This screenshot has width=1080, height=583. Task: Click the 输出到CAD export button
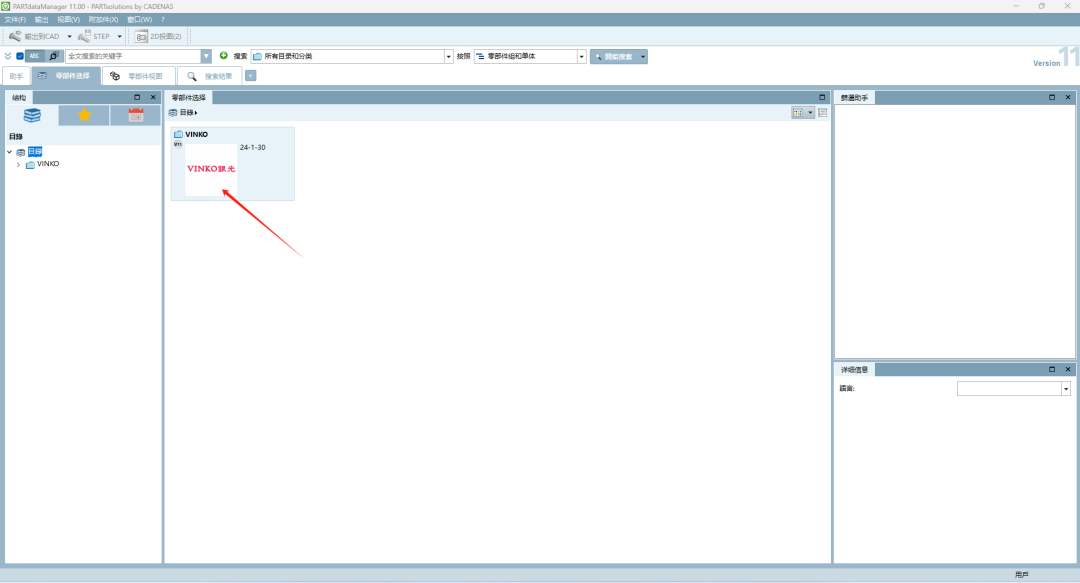click(34, 36)
